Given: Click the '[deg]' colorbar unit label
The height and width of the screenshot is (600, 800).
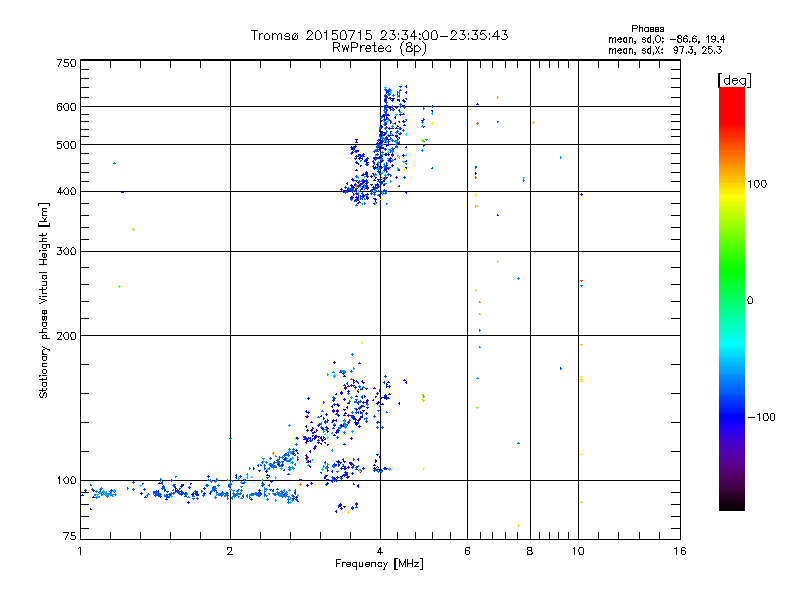Looking at the screenshot, I should coord(734,80).
